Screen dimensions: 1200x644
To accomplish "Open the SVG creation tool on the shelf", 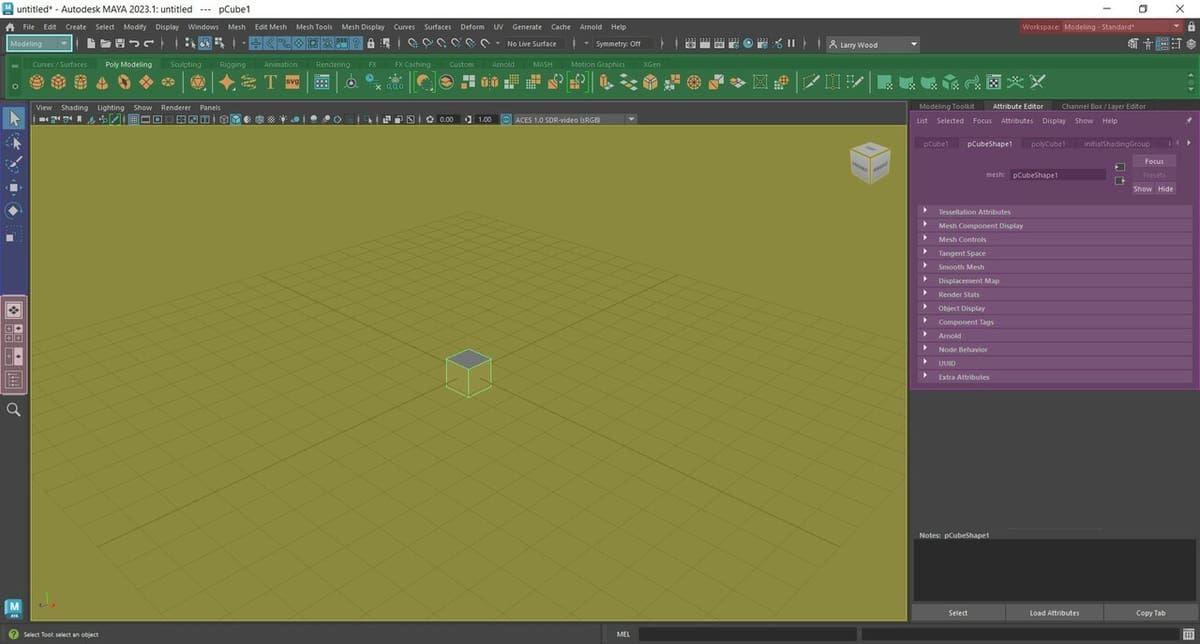I will click(292, 82).
